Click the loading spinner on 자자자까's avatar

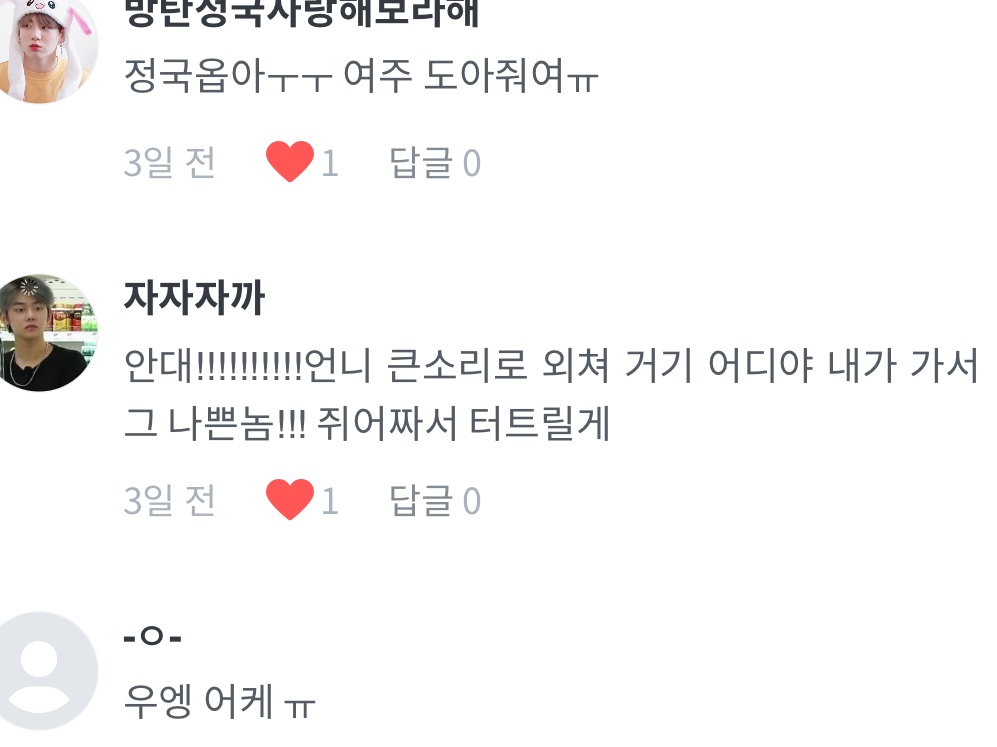[28, 287]
